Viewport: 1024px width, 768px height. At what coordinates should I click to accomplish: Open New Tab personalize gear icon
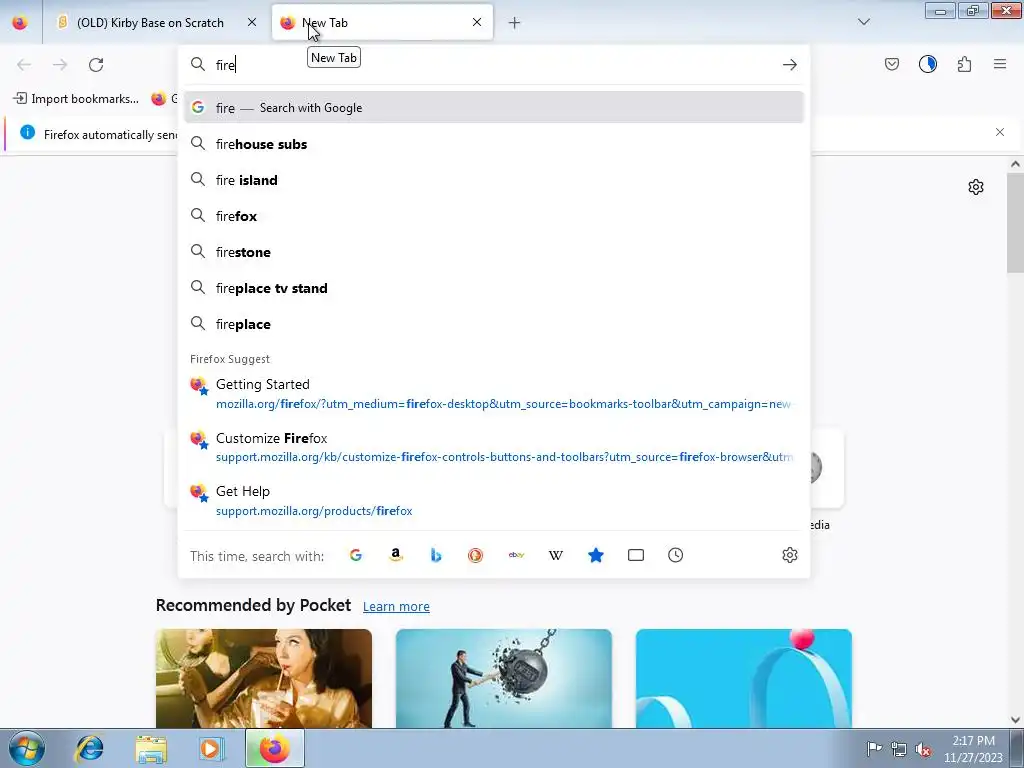point(976,187)
